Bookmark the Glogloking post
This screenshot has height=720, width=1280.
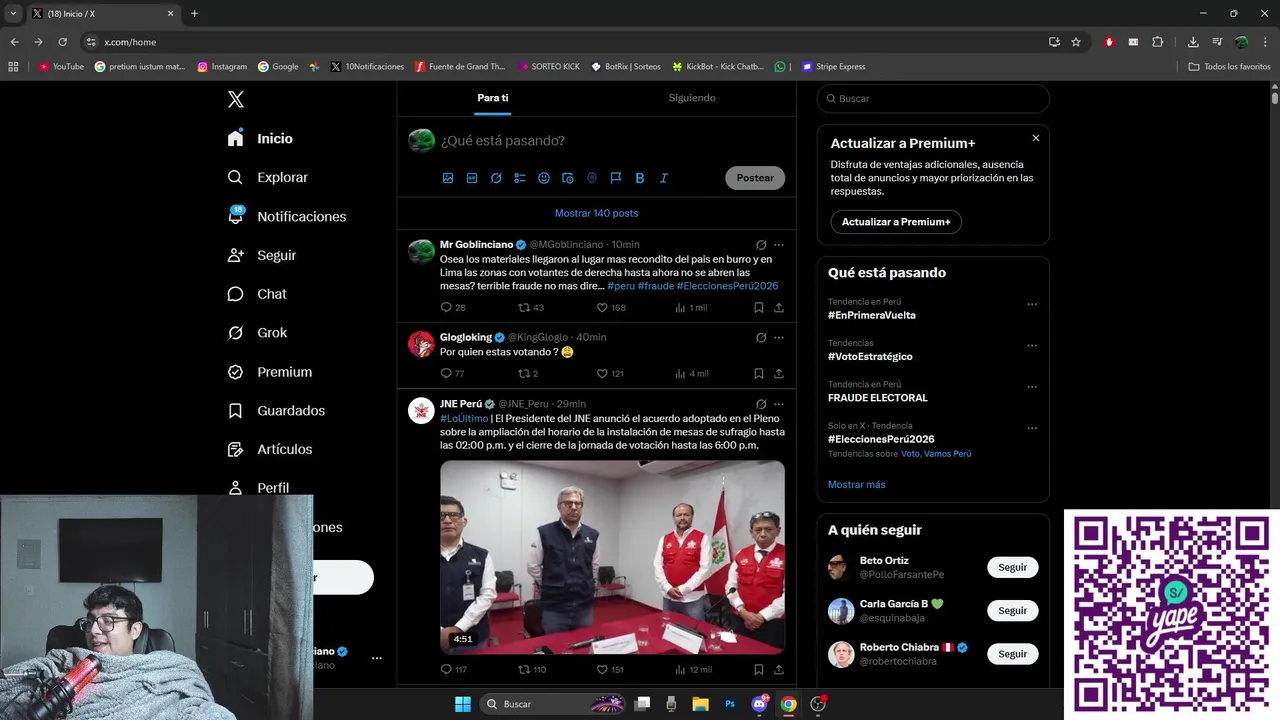point(759,374)
